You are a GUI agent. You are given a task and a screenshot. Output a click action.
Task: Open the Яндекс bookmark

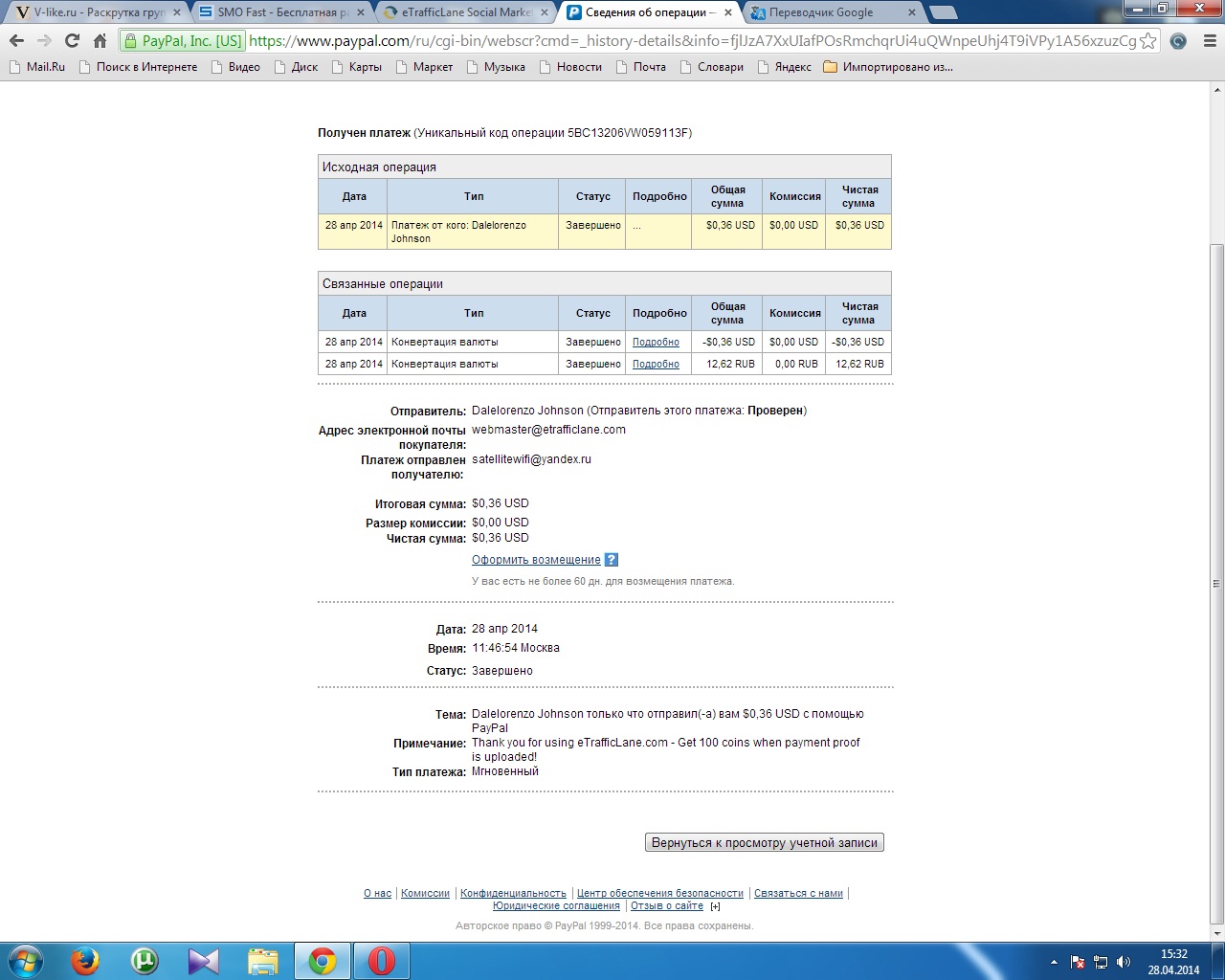click(x=784, y=67)
